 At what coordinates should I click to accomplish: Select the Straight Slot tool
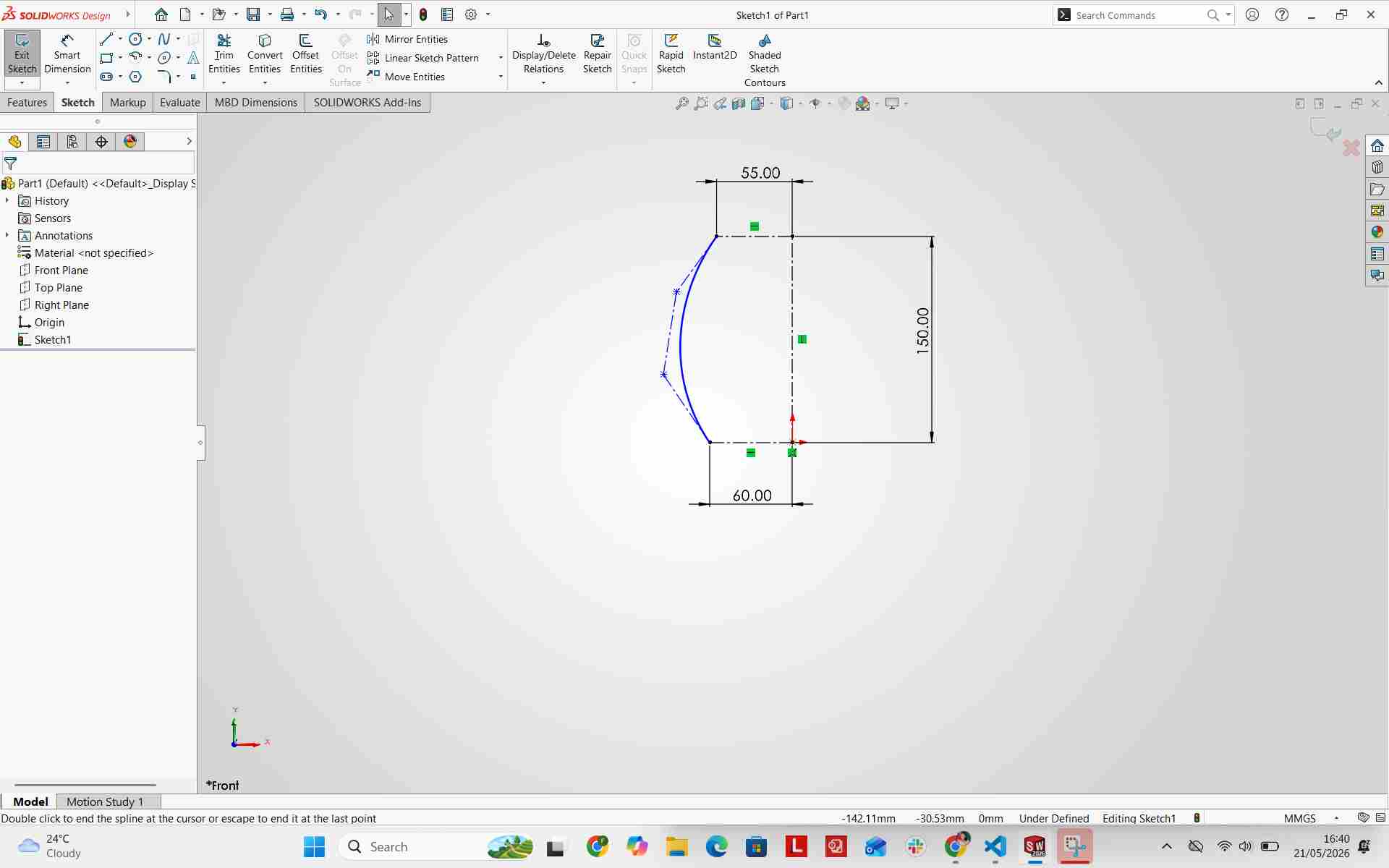point(106,77)
